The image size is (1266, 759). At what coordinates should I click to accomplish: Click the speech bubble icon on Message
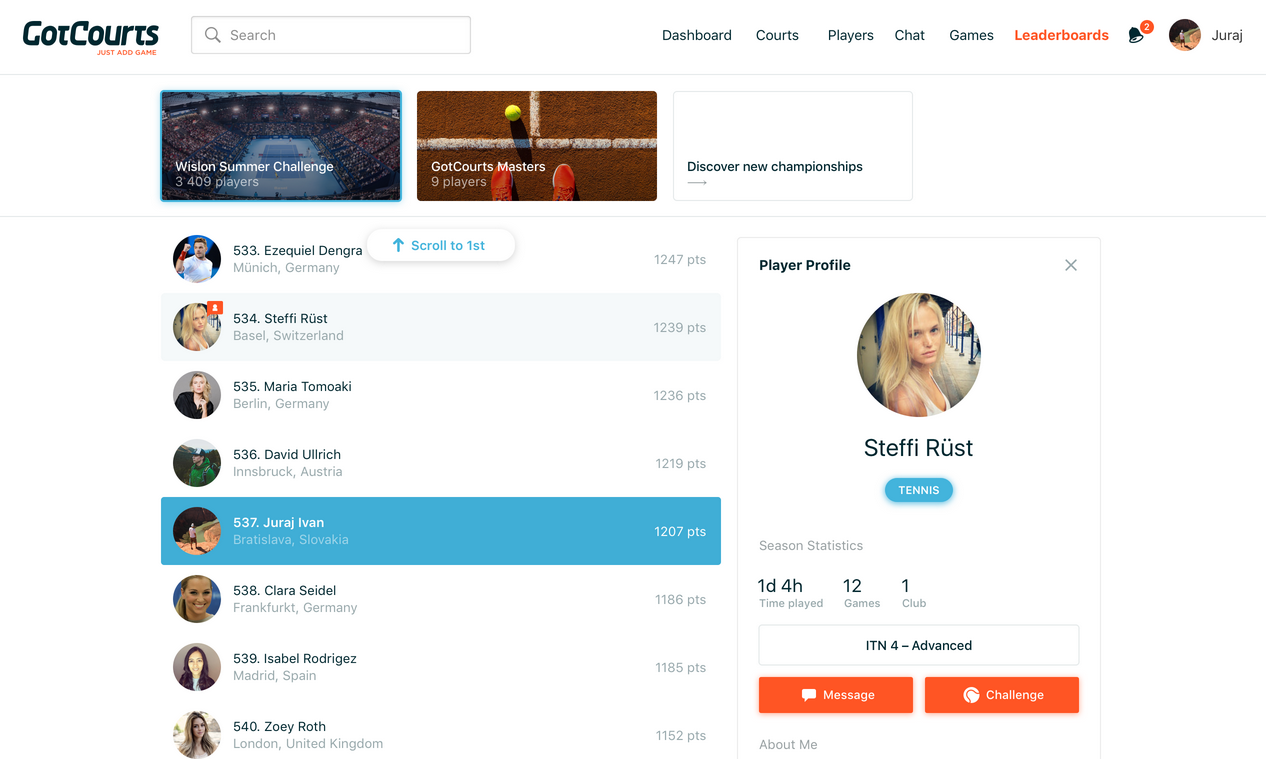(x=809, y=695)
